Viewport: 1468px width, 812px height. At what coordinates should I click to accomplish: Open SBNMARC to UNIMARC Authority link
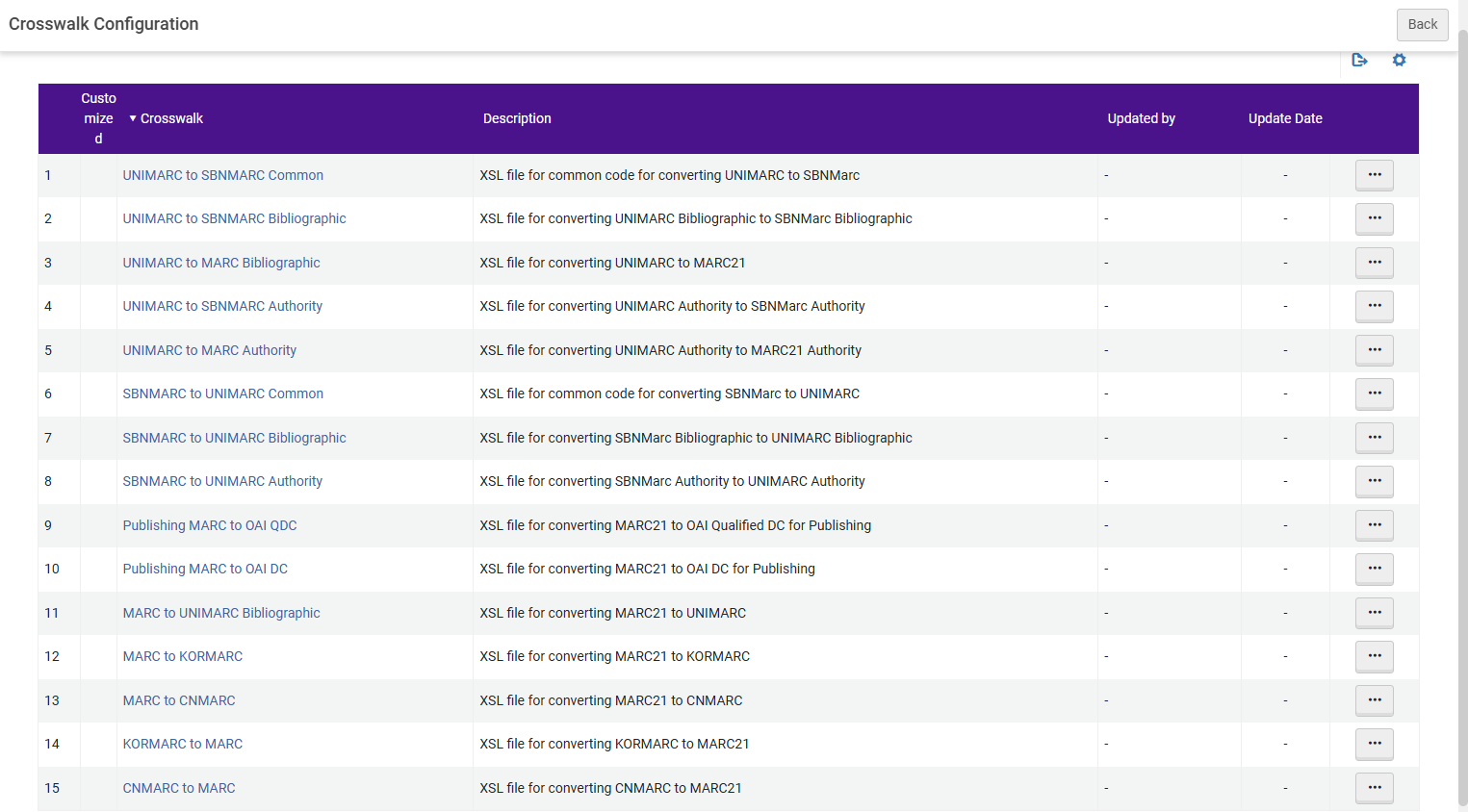point(222,481)
